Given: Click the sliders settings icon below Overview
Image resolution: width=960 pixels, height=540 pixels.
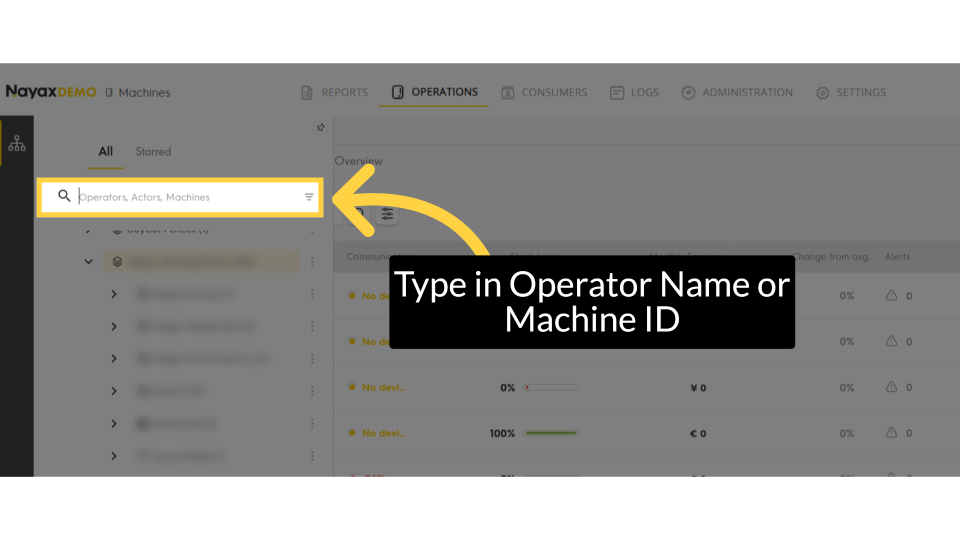Looking at the screenshot, I should (x=388, y=214).
